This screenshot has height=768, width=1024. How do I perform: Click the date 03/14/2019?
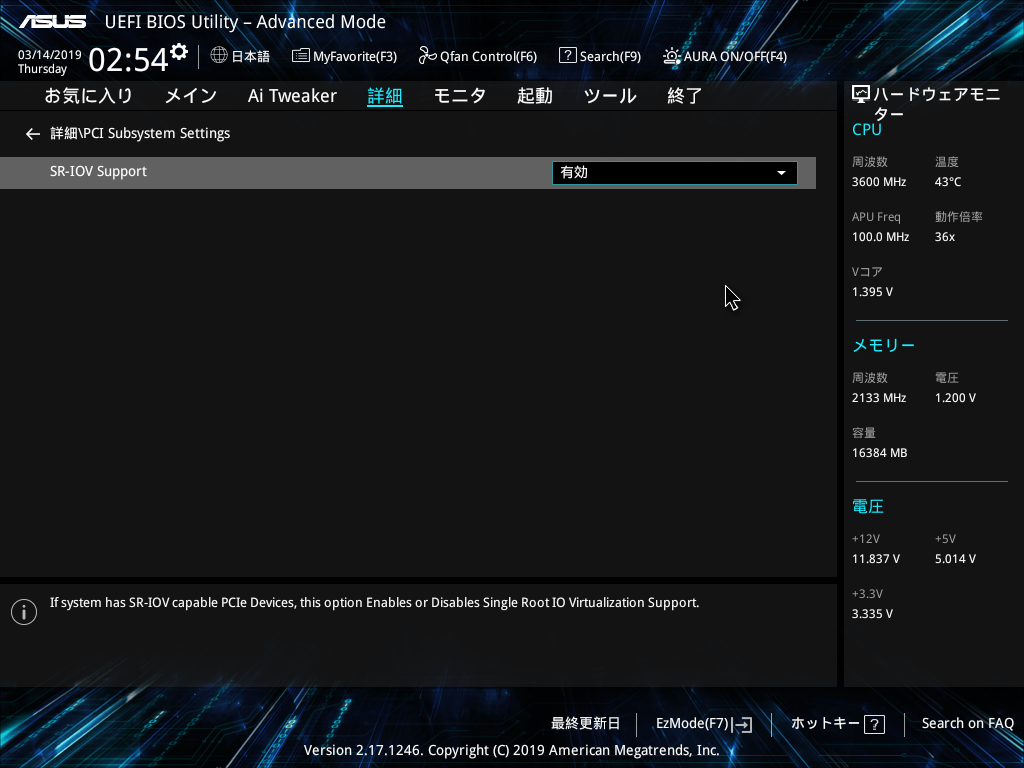click(50, 55)
